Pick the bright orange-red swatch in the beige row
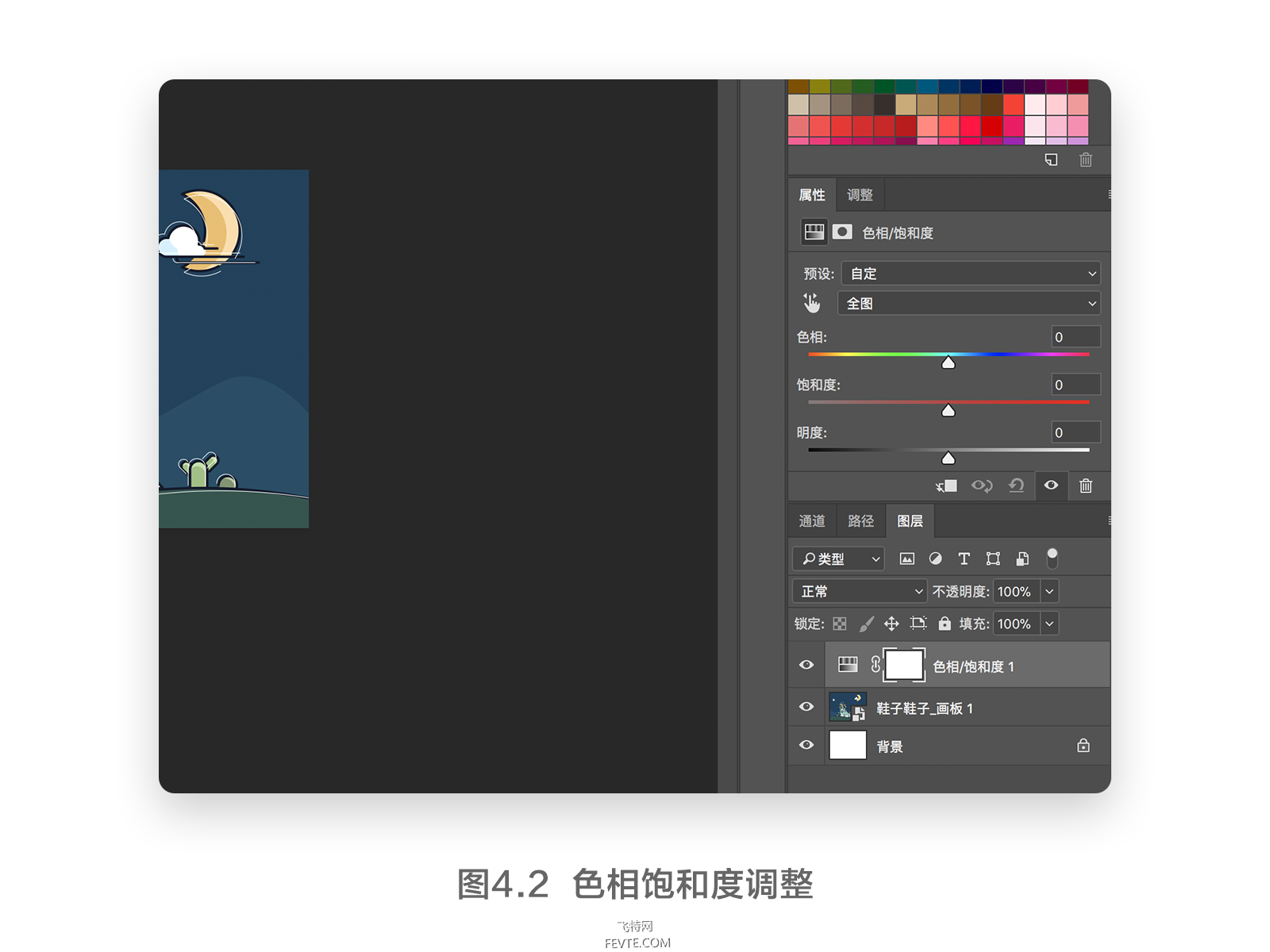The height and width of the screenshot is (952, 1270). point(1014,105)
